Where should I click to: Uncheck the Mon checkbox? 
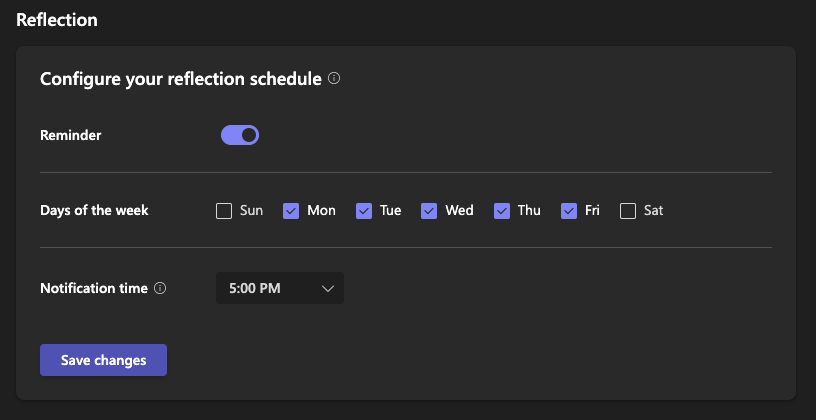[291, 211]
